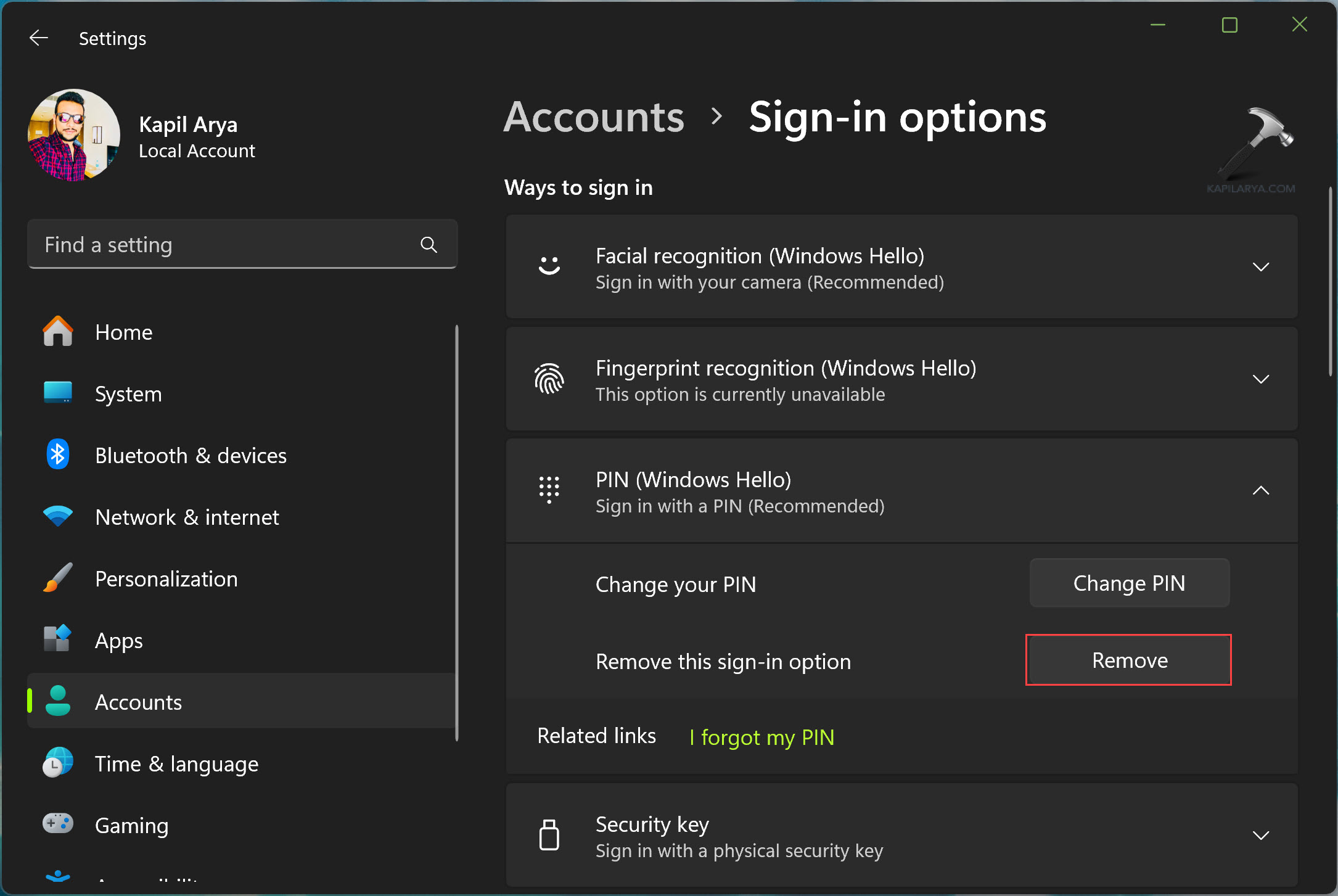The height and width of the screenshot is (896, 1338).
Task: Expand Fingerprint recognition chevron
Action: click(x=1260, y=379)
